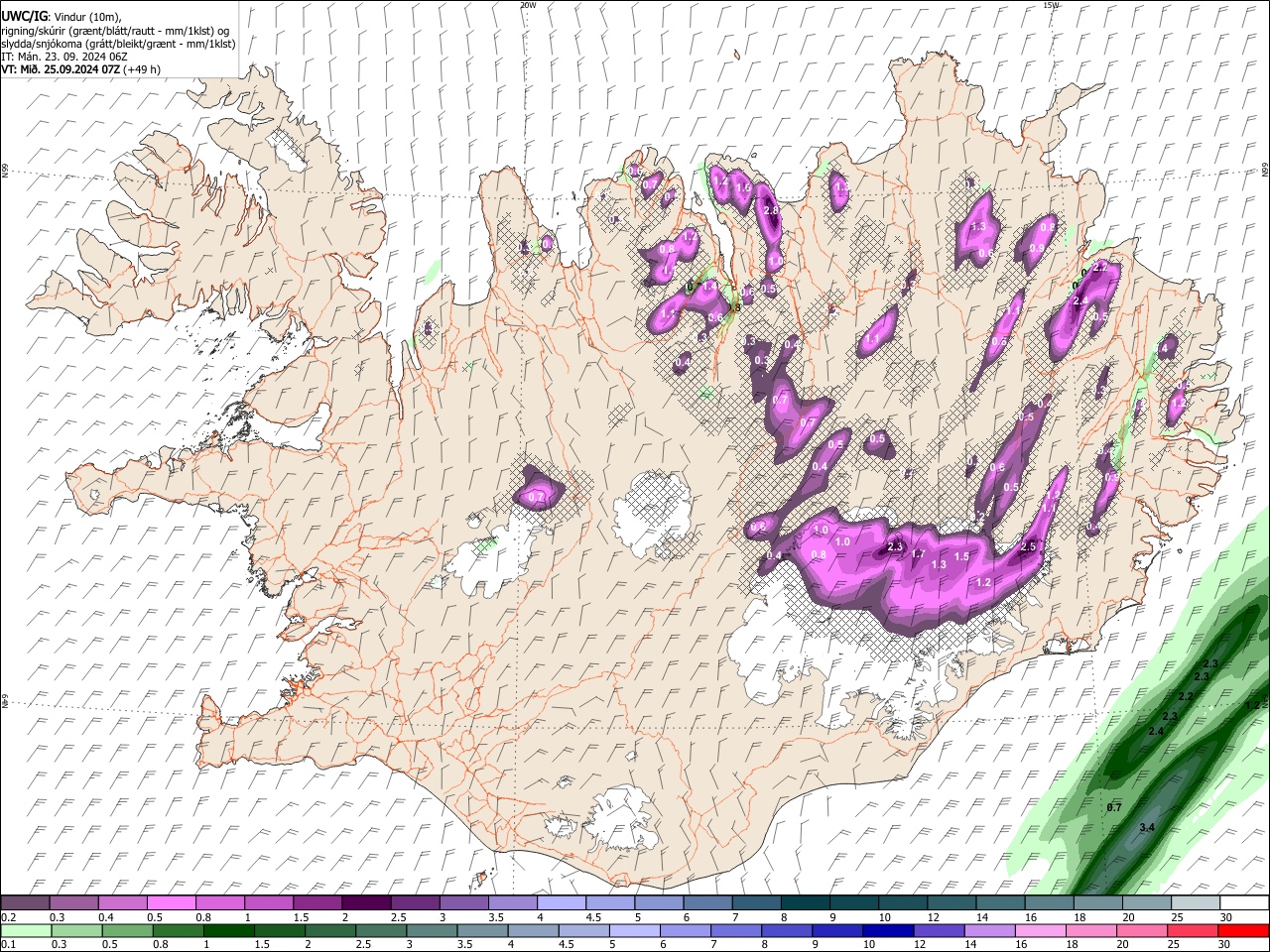Click lower legend swatch between 2.5 and 3
The width and height of the screenshot is (1270, 952).
(382, 930)
